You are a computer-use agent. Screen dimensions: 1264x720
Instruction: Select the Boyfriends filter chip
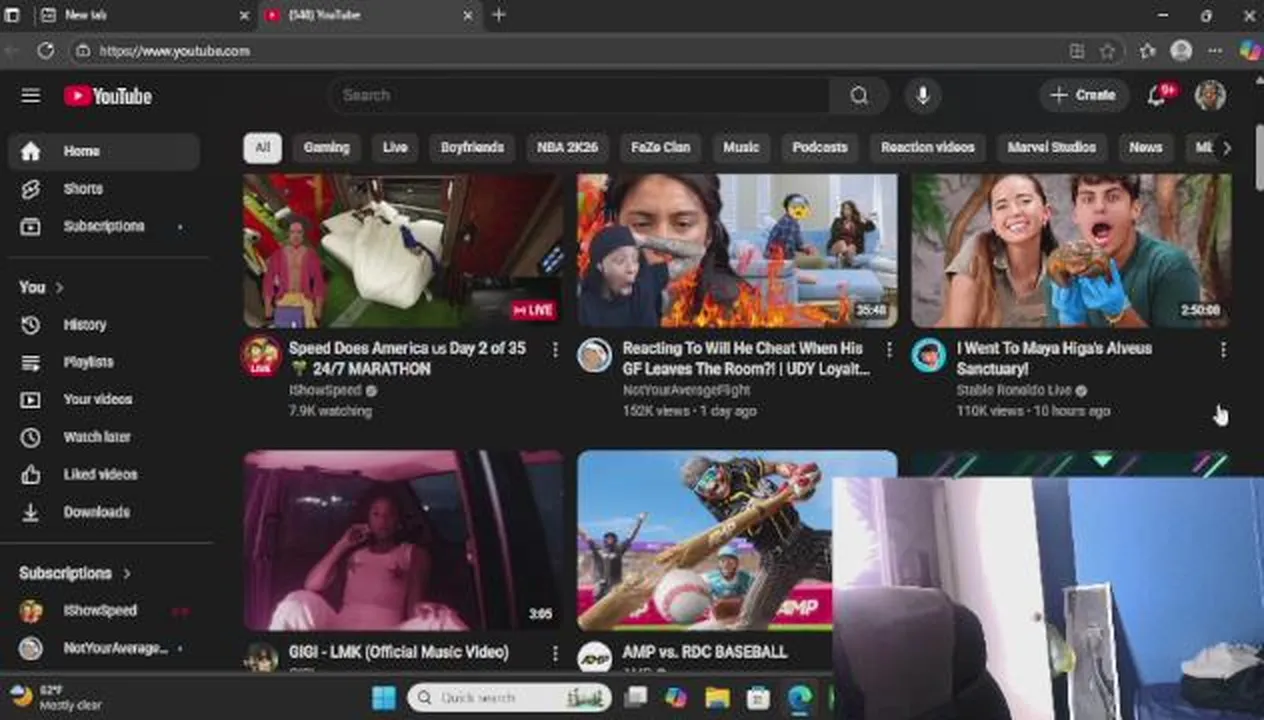click(472, 148)
